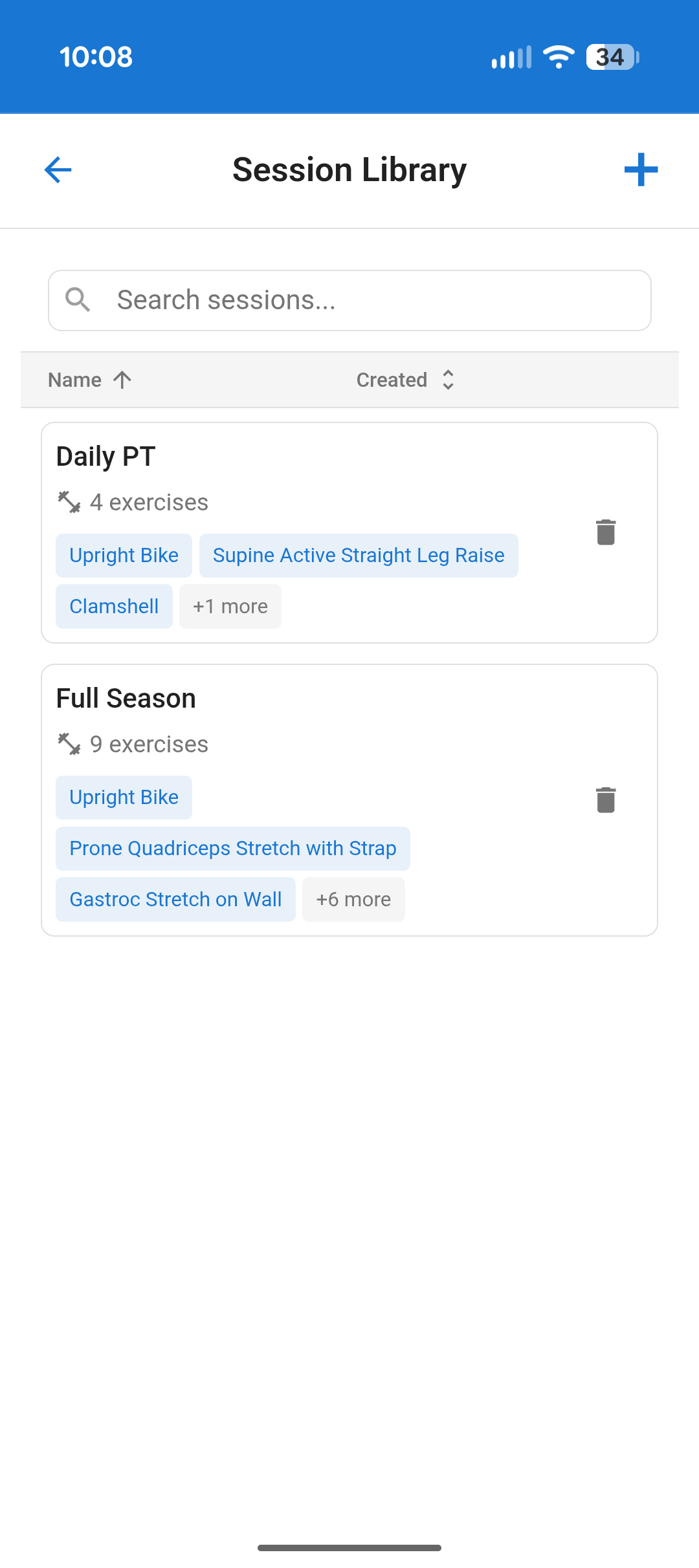Tap Prone Quadriceps Stretch with Strap chip
The image size is (699, 1568).
(233, 848)
